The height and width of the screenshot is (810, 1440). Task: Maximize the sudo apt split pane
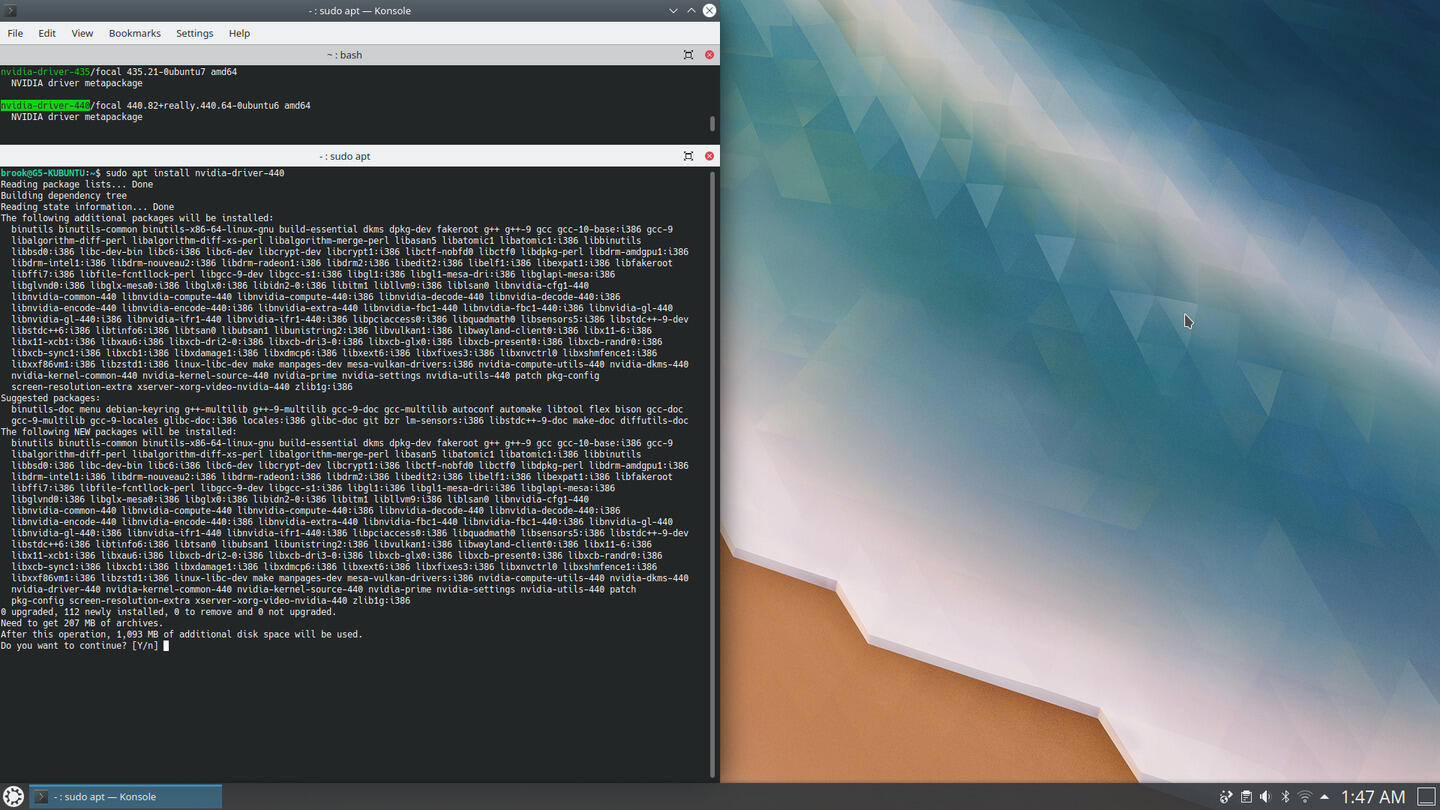coord(688,156)
